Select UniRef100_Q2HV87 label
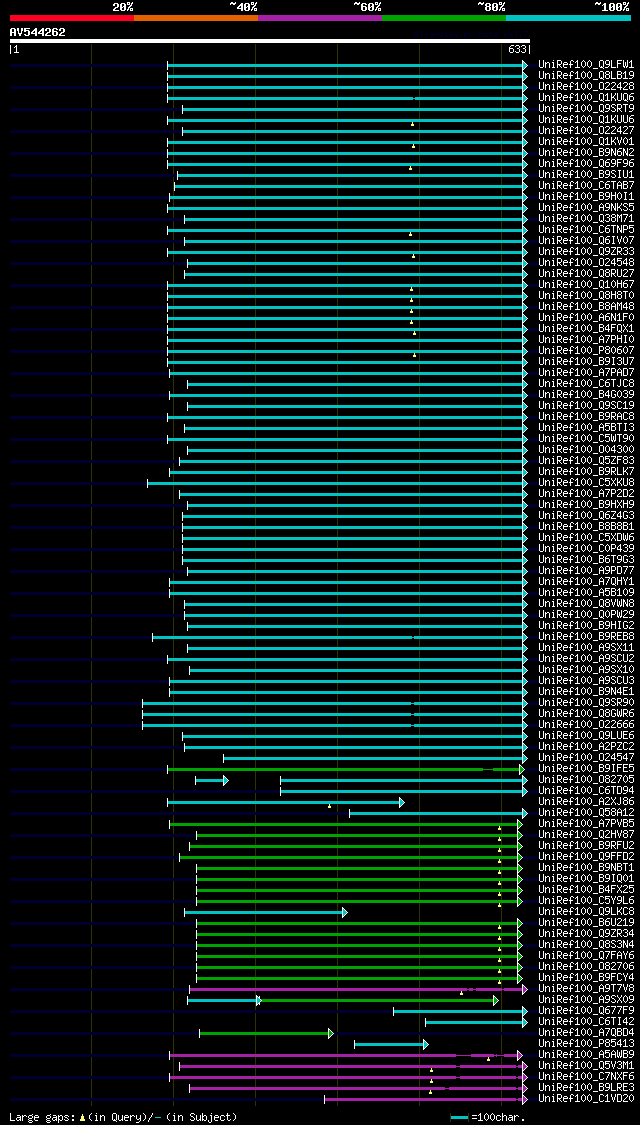This screenshot has width=640, height=1125. (x=586, y=834)
